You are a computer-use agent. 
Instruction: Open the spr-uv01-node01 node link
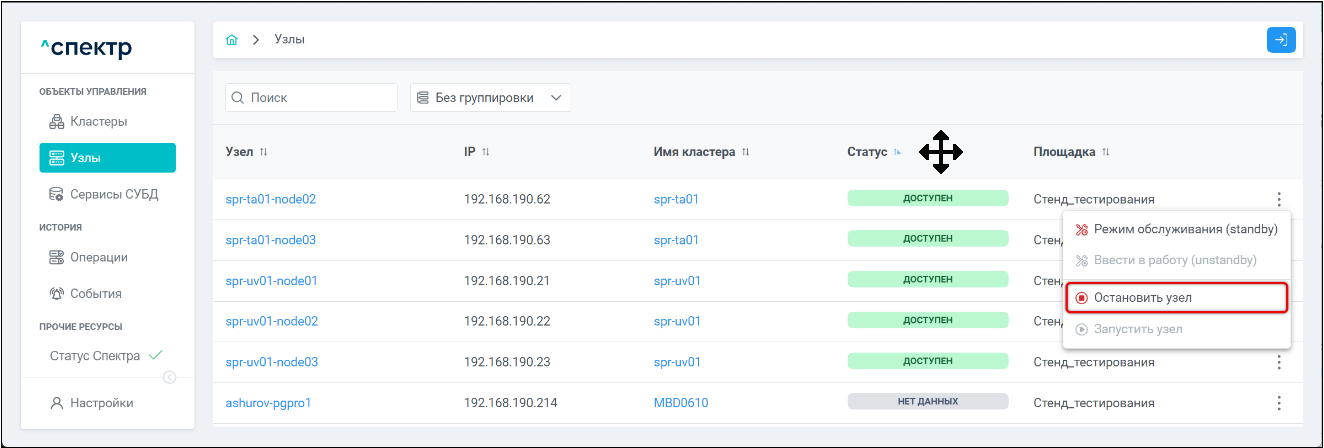272,281
